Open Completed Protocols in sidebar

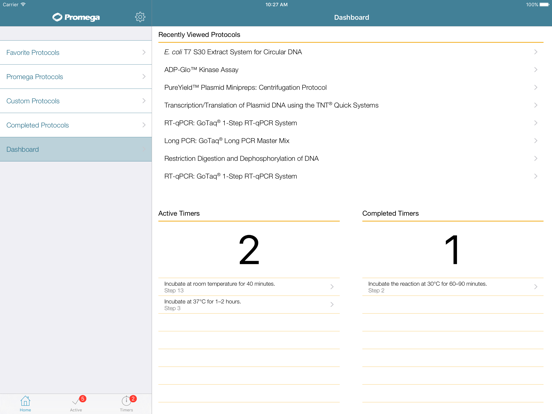pos(76,125)
